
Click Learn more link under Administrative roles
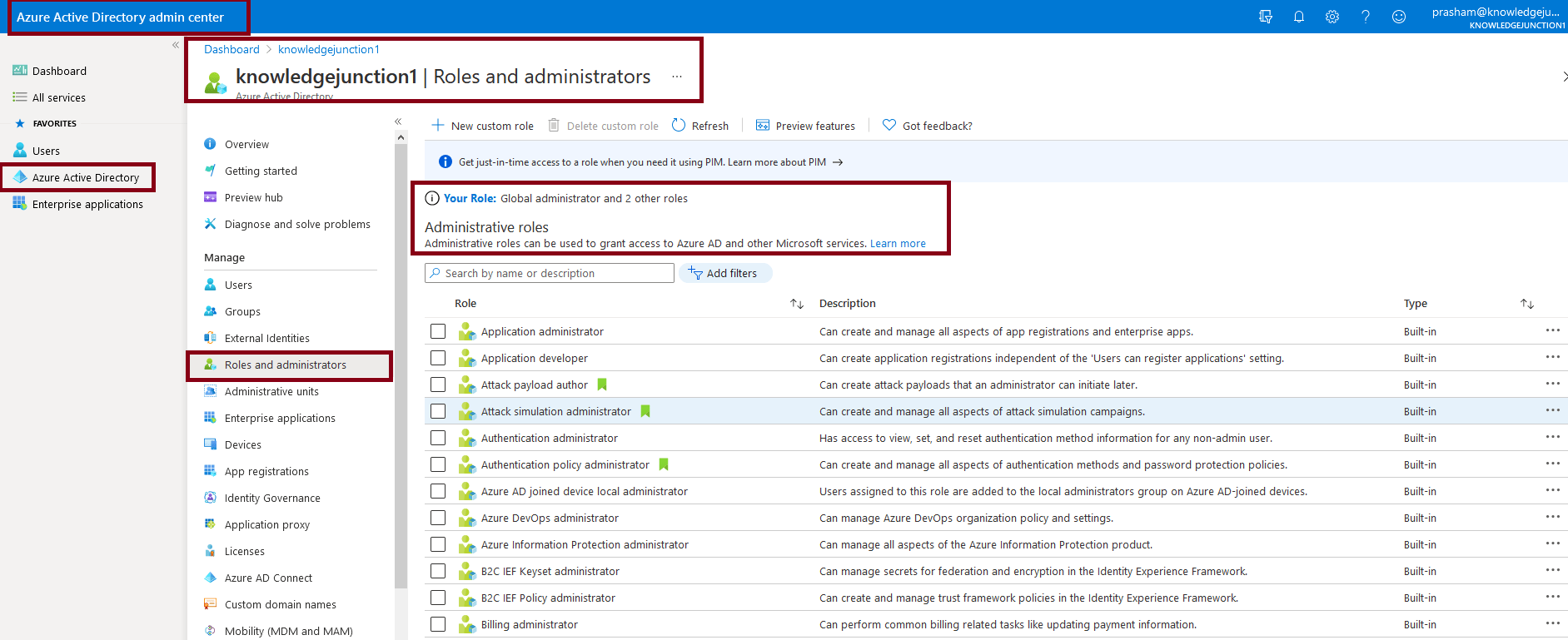coord(898,244)
